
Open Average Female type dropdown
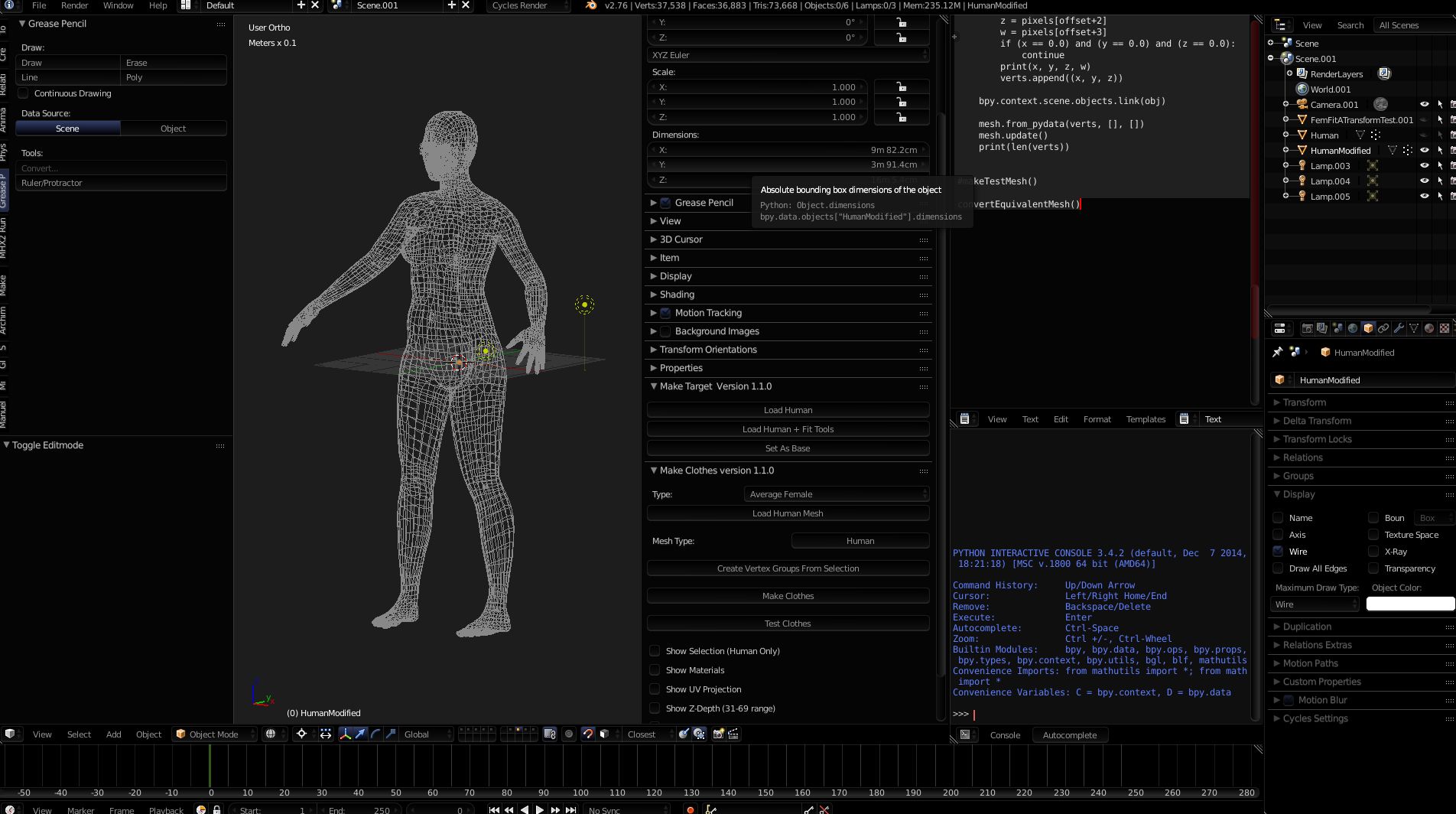pyautogui.click(x=837, y=494)
